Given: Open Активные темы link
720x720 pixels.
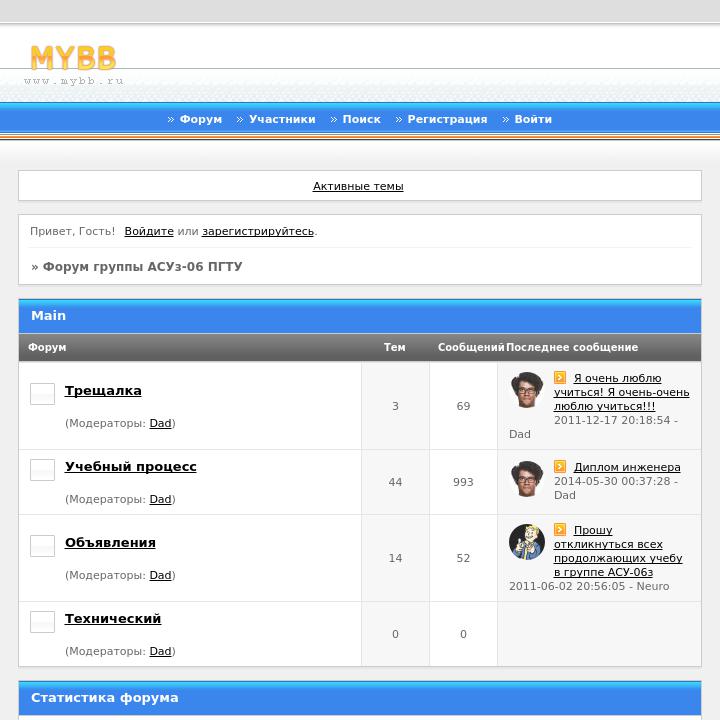Looking at the screenshot, I should pyautogui.click(x=358, y=186).
